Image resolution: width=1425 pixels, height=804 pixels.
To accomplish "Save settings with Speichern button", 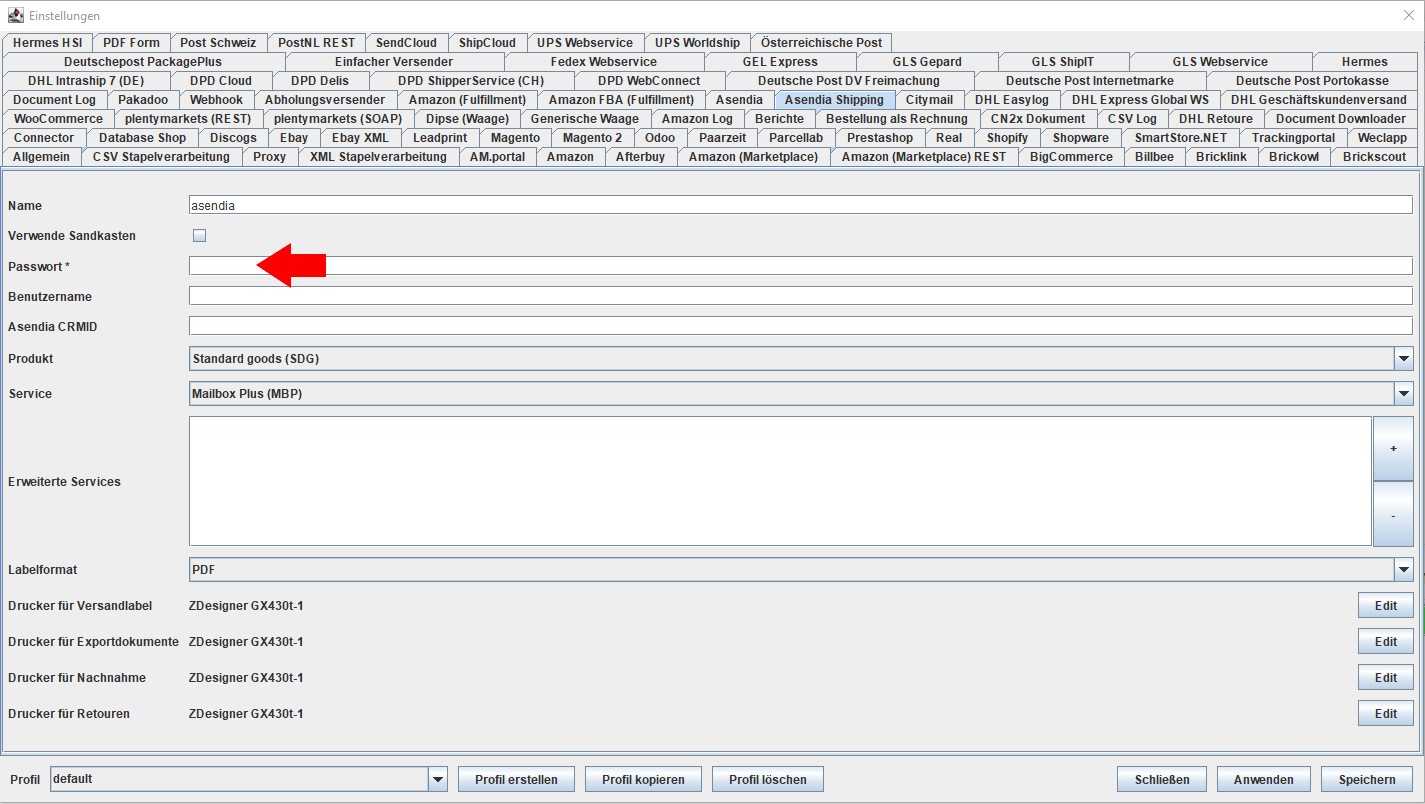I will pos(1367,780).
